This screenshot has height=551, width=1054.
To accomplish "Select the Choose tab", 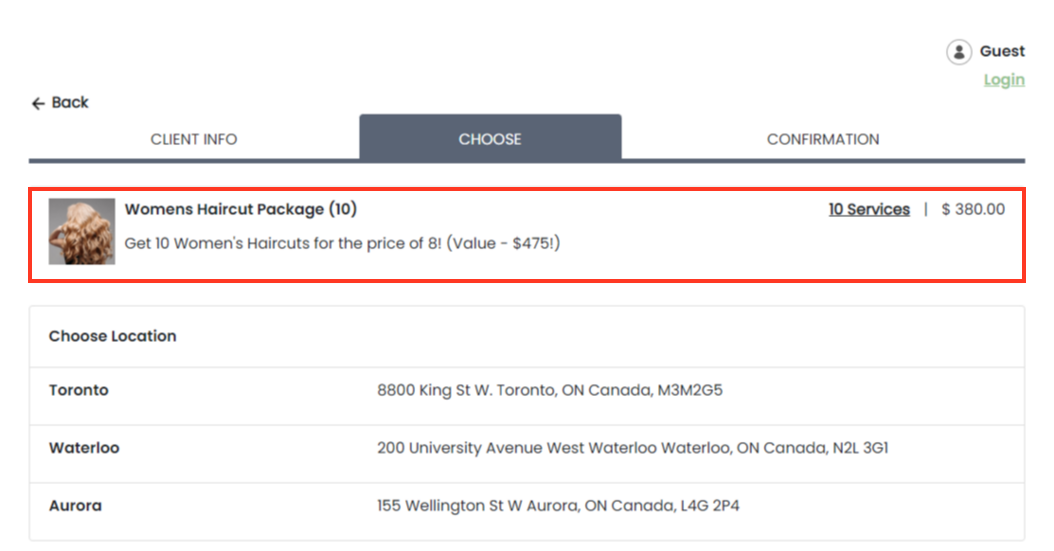I will click(490, 139).
